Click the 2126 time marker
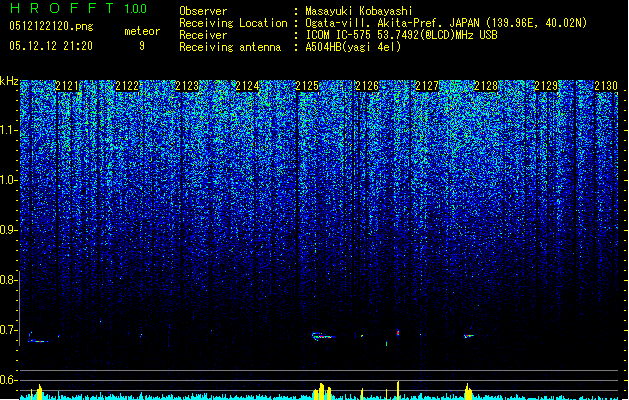629x400 pixels. pyautogui.click(x=367, y=86)
